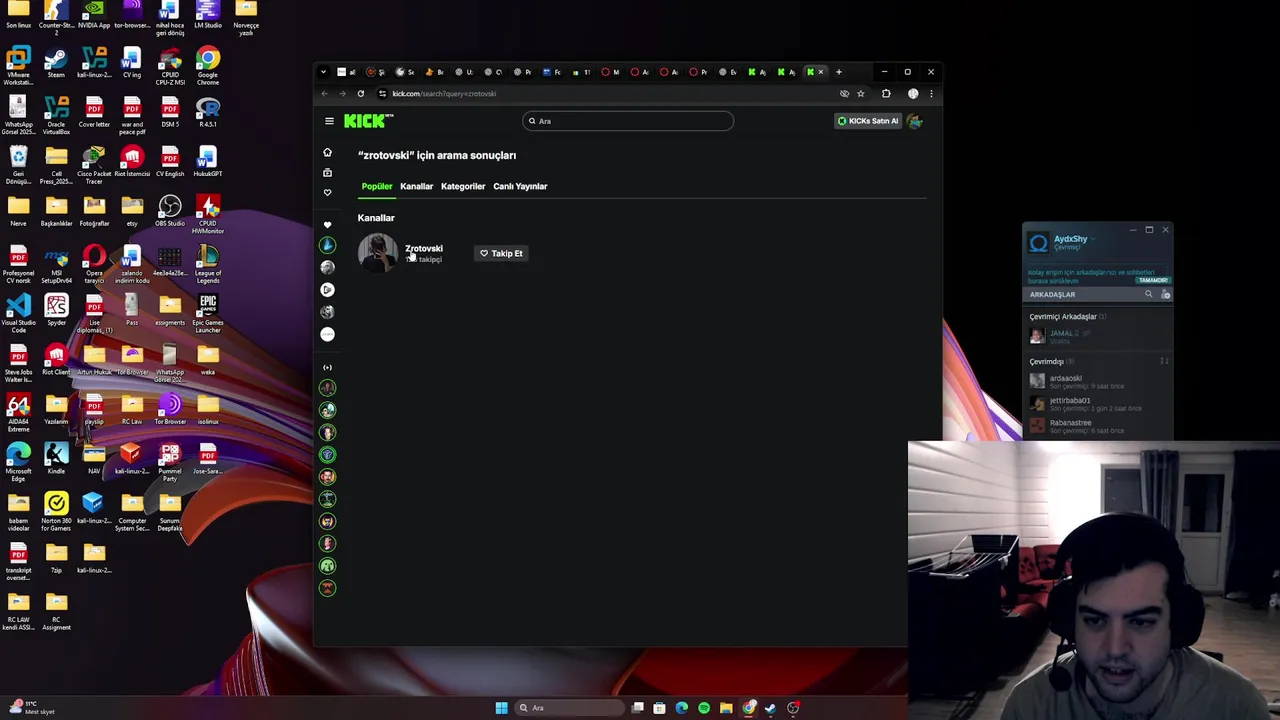Select the R 4.5.1 desktop icon
Screen dimensions: 1280x720
coord(208,112)
